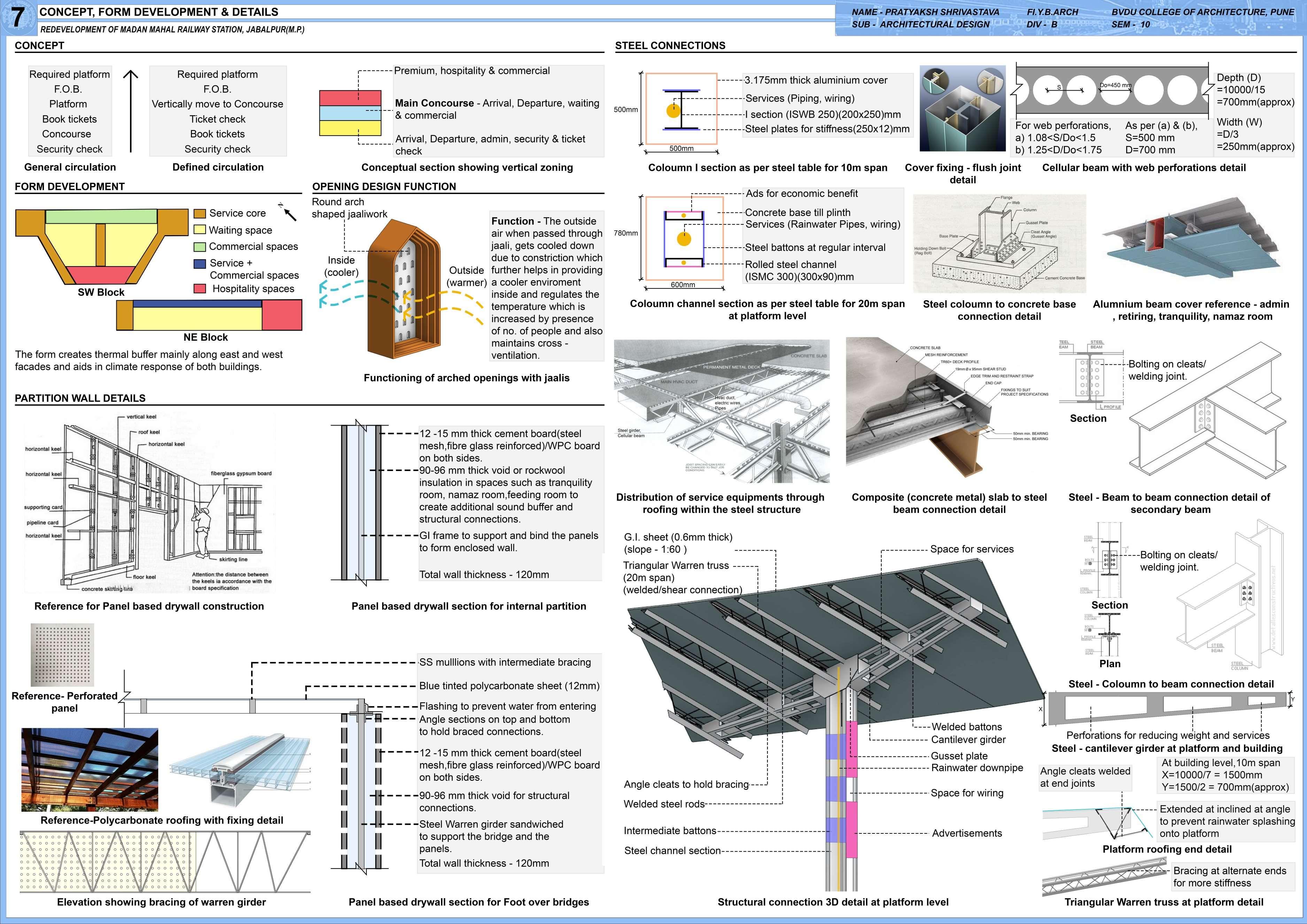Click the SW Block plan diagram label
The image size is (1307, 924).
tap(101, 293)
